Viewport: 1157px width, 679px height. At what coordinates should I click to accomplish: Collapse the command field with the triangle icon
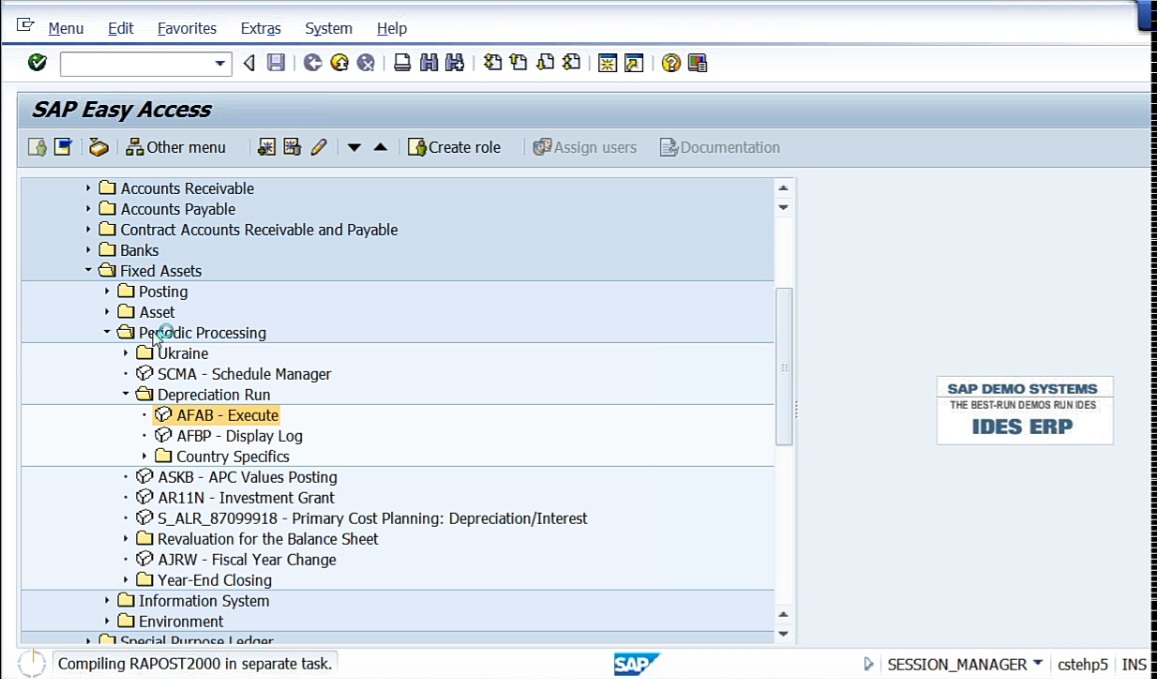(249, 63)
